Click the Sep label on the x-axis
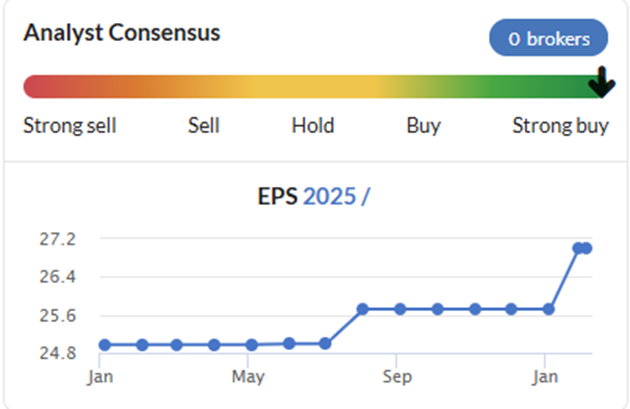Screen dimensions: 630x409 397,377
